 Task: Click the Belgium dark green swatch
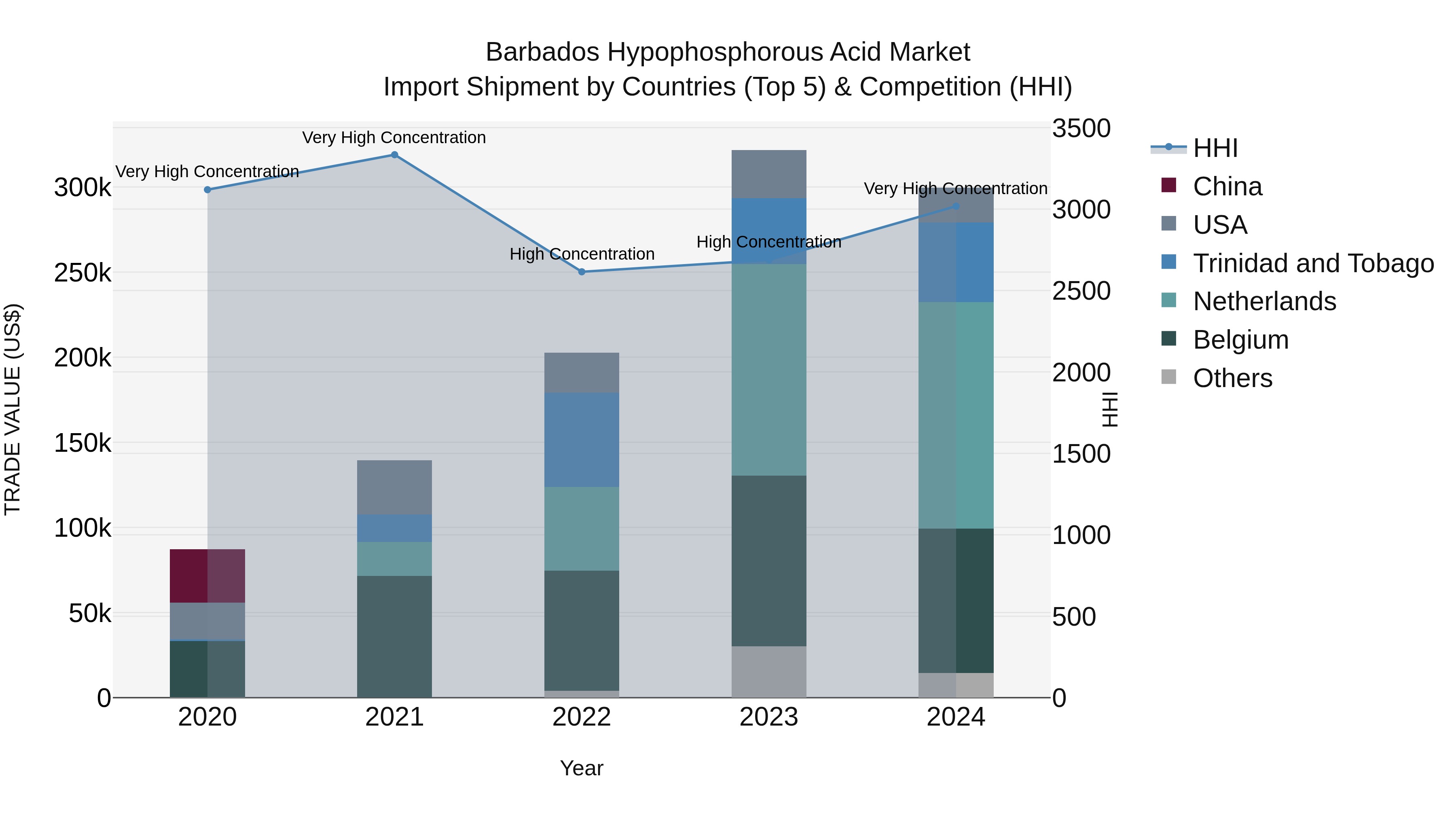(x=1168, y=339)
